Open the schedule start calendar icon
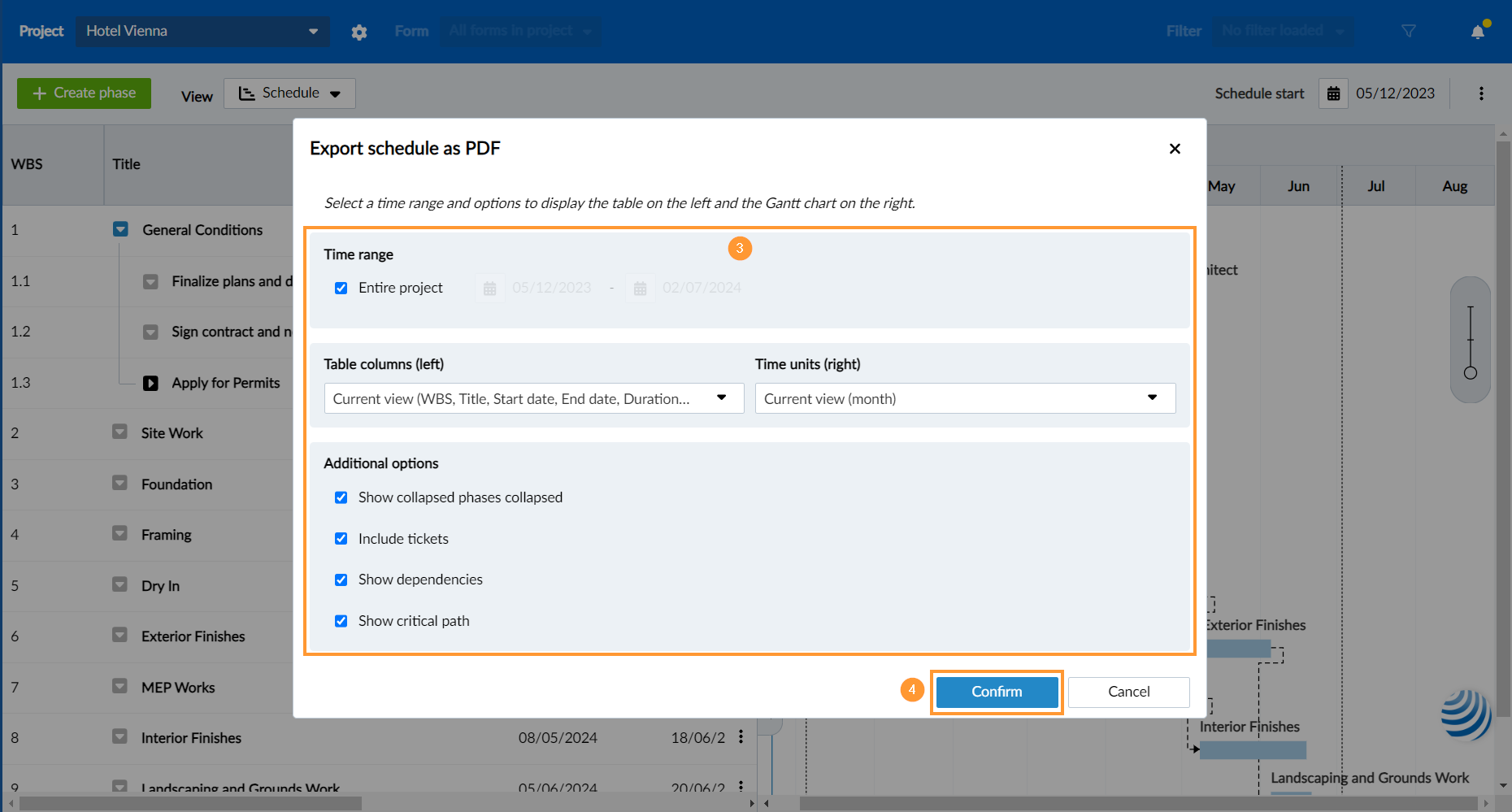This screenshot has height=812, width=1512. tap(1333, 93)
